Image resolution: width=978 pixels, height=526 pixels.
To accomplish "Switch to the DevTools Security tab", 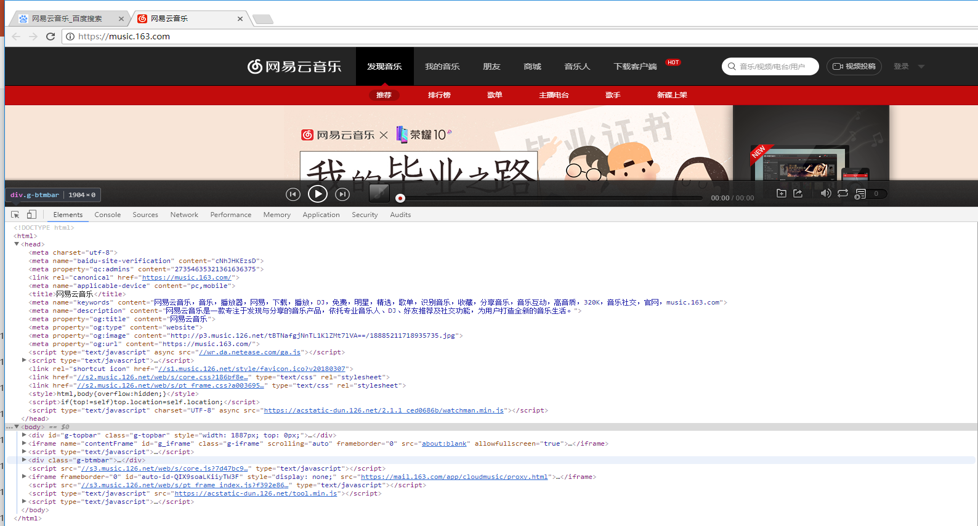I will tap(364, 215).
